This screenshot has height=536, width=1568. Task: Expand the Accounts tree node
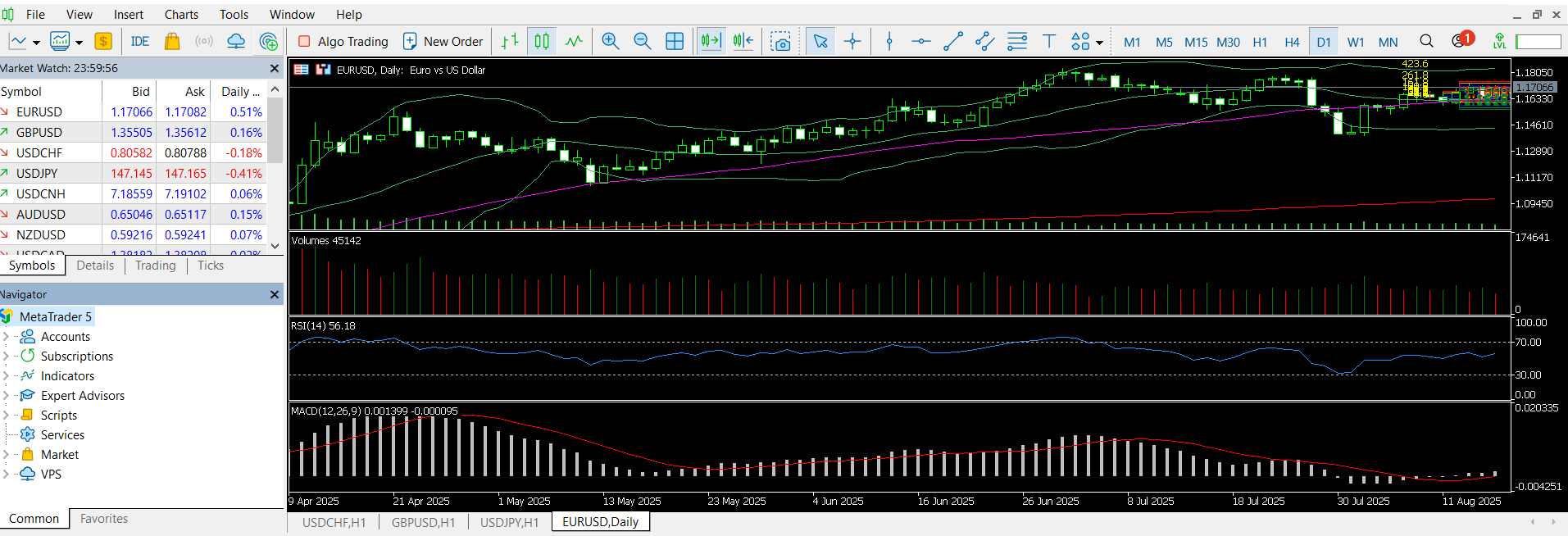pyautogui.click(x=7, y=336)
